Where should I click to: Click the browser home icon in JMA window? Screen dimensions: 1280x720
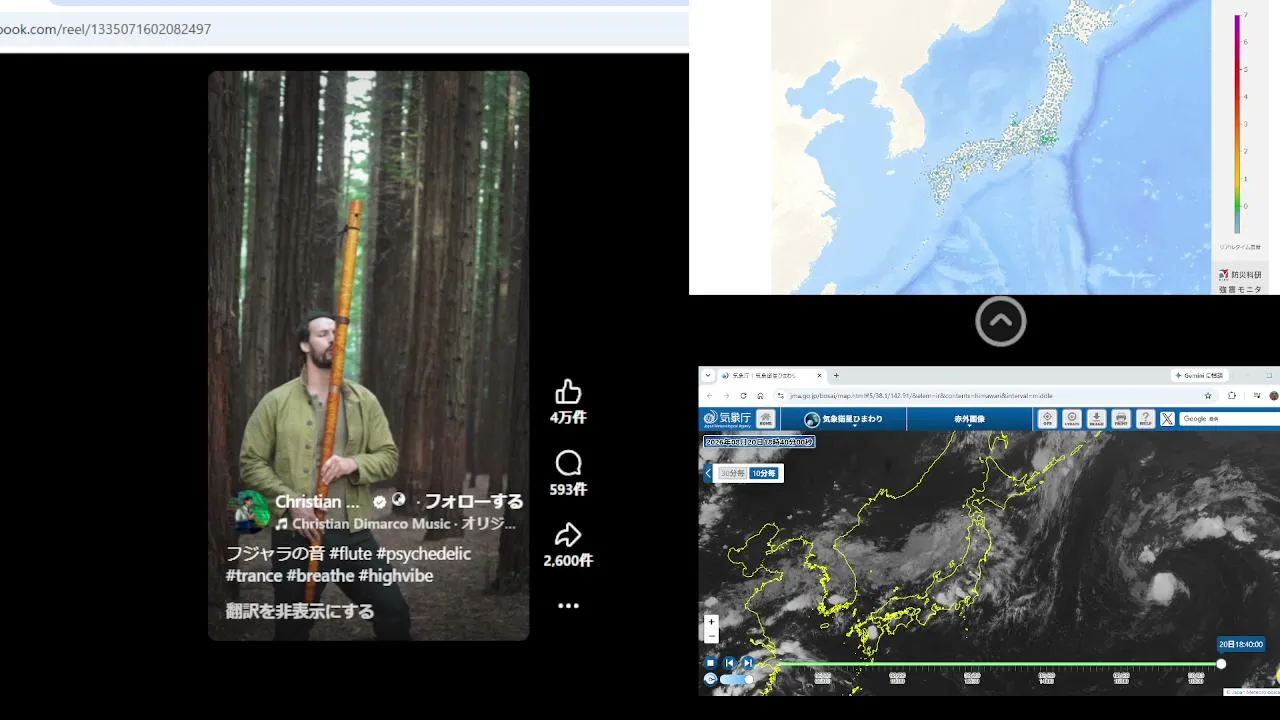[760, 396]
